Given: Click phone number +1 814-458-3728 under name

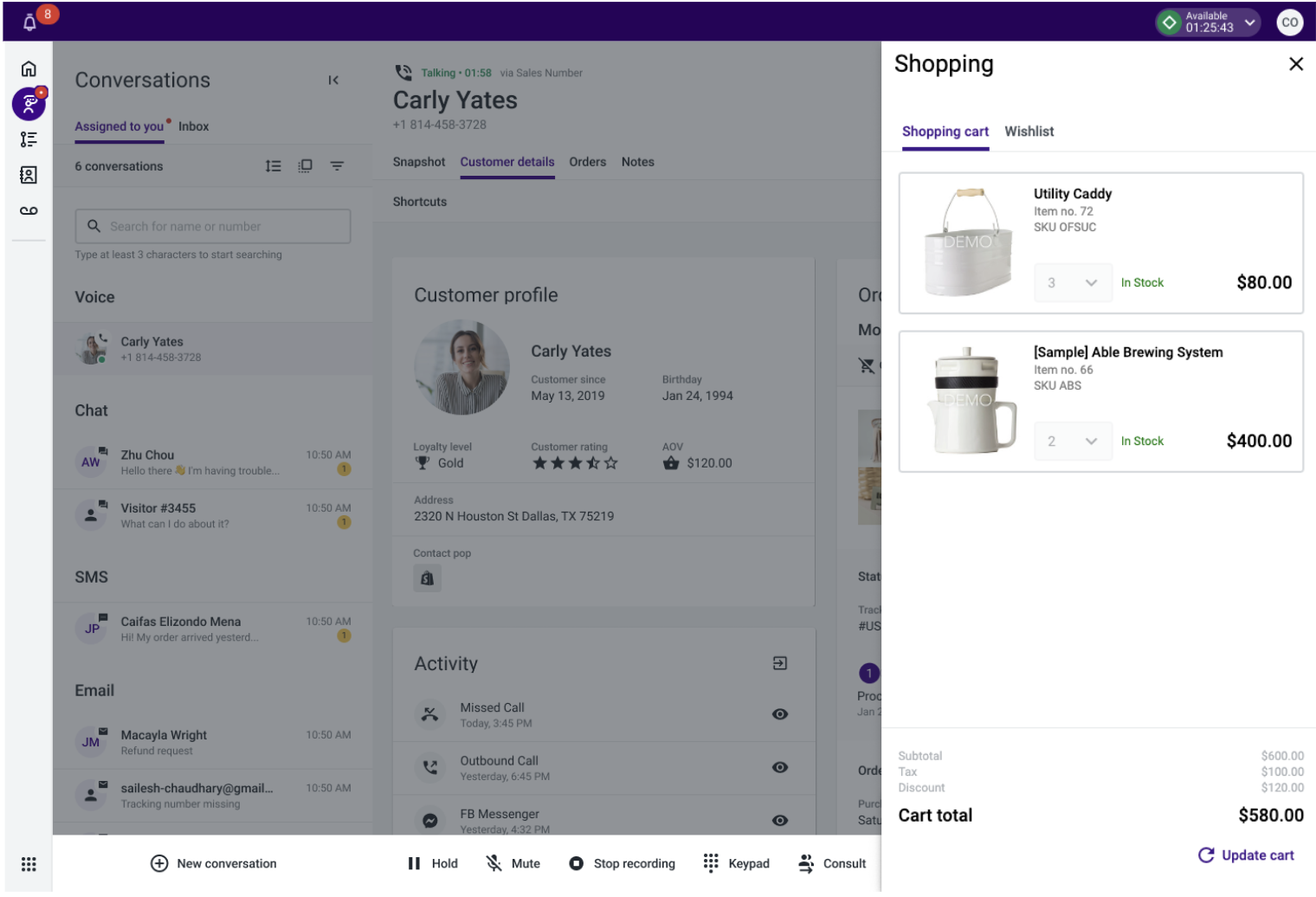Looking at the screenshot, I should tap(439, 125).
